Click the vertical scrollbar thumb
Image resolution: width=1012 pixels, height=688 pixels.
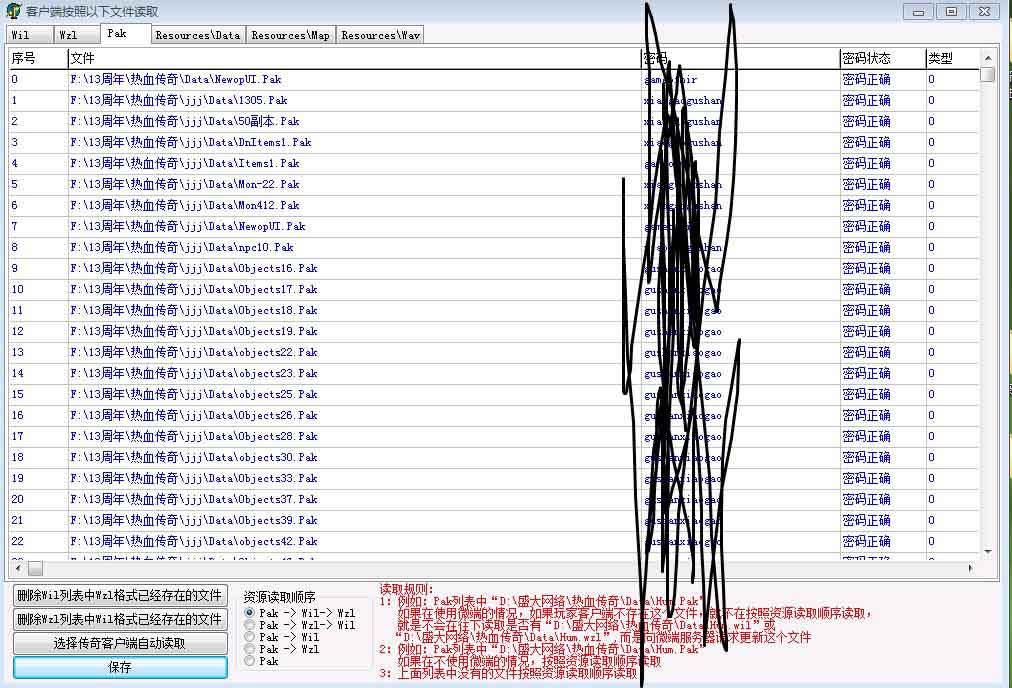pos(987,74)
